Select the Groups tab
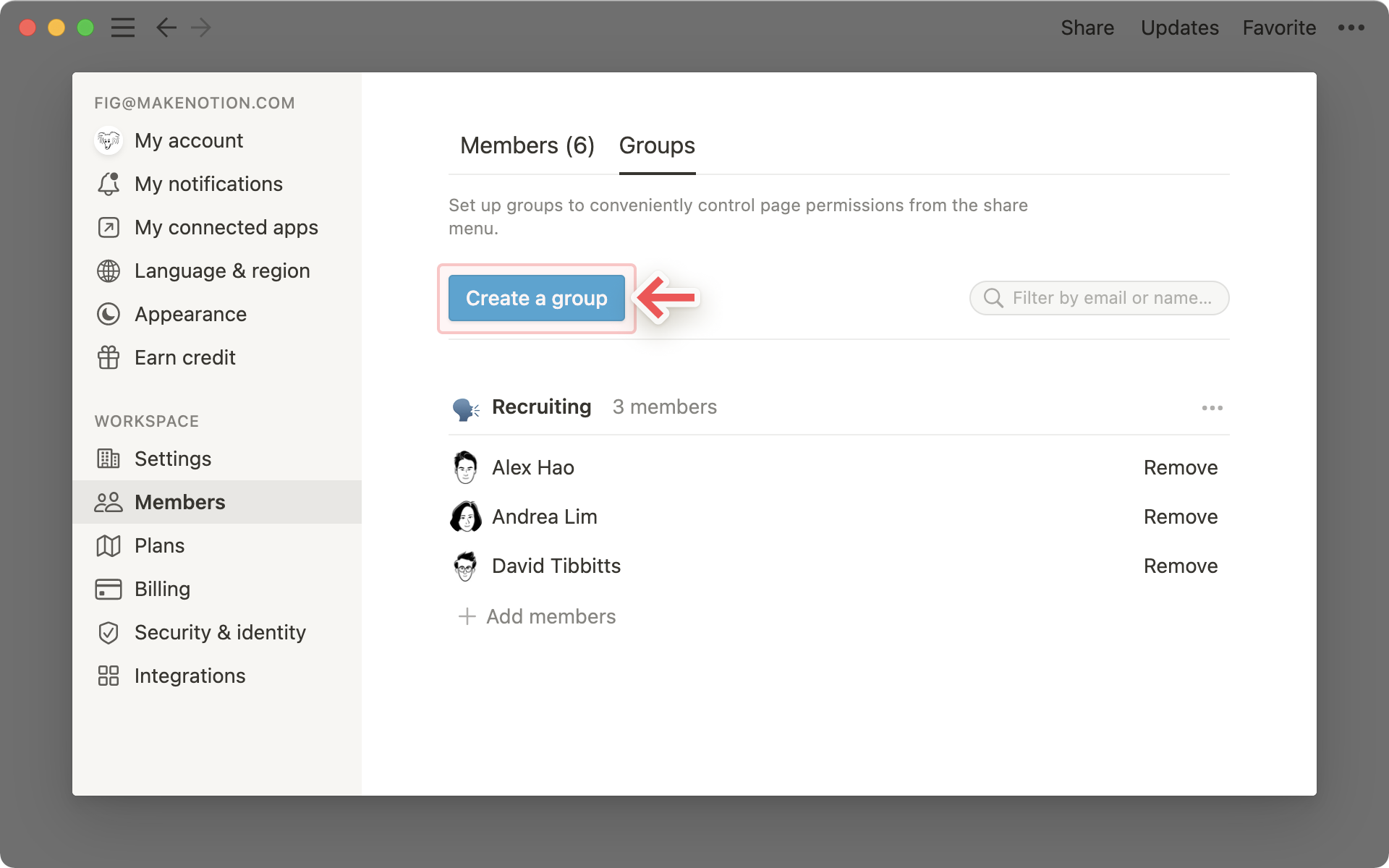 pos(657,145)
